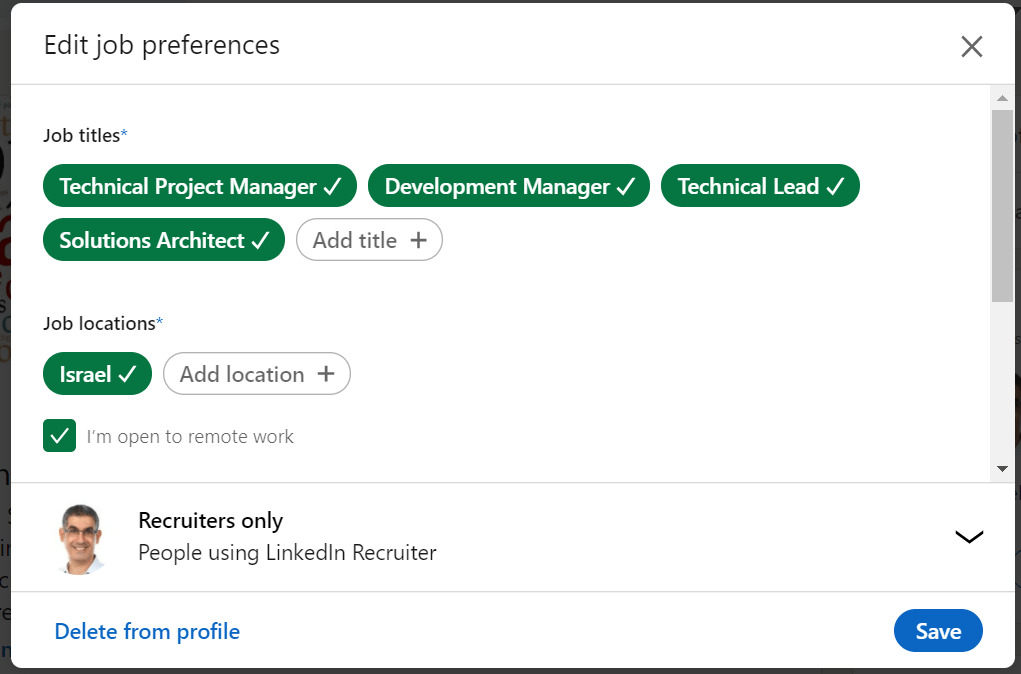Click the Technical Lead checkmark icon
The height and width of the screenshot is (674, 1021).
click(836, 187)
